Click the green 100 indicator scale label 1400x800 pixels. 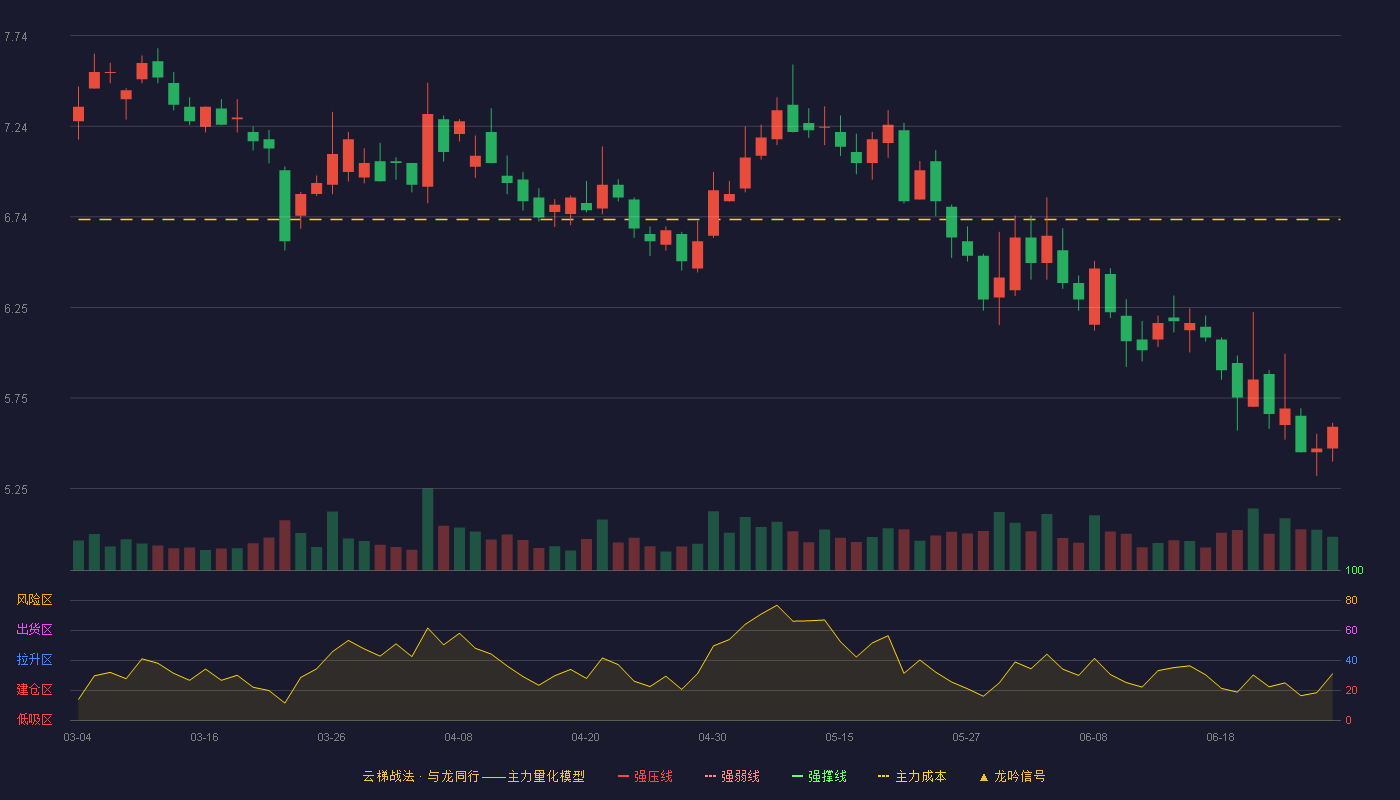(1354, 571)
